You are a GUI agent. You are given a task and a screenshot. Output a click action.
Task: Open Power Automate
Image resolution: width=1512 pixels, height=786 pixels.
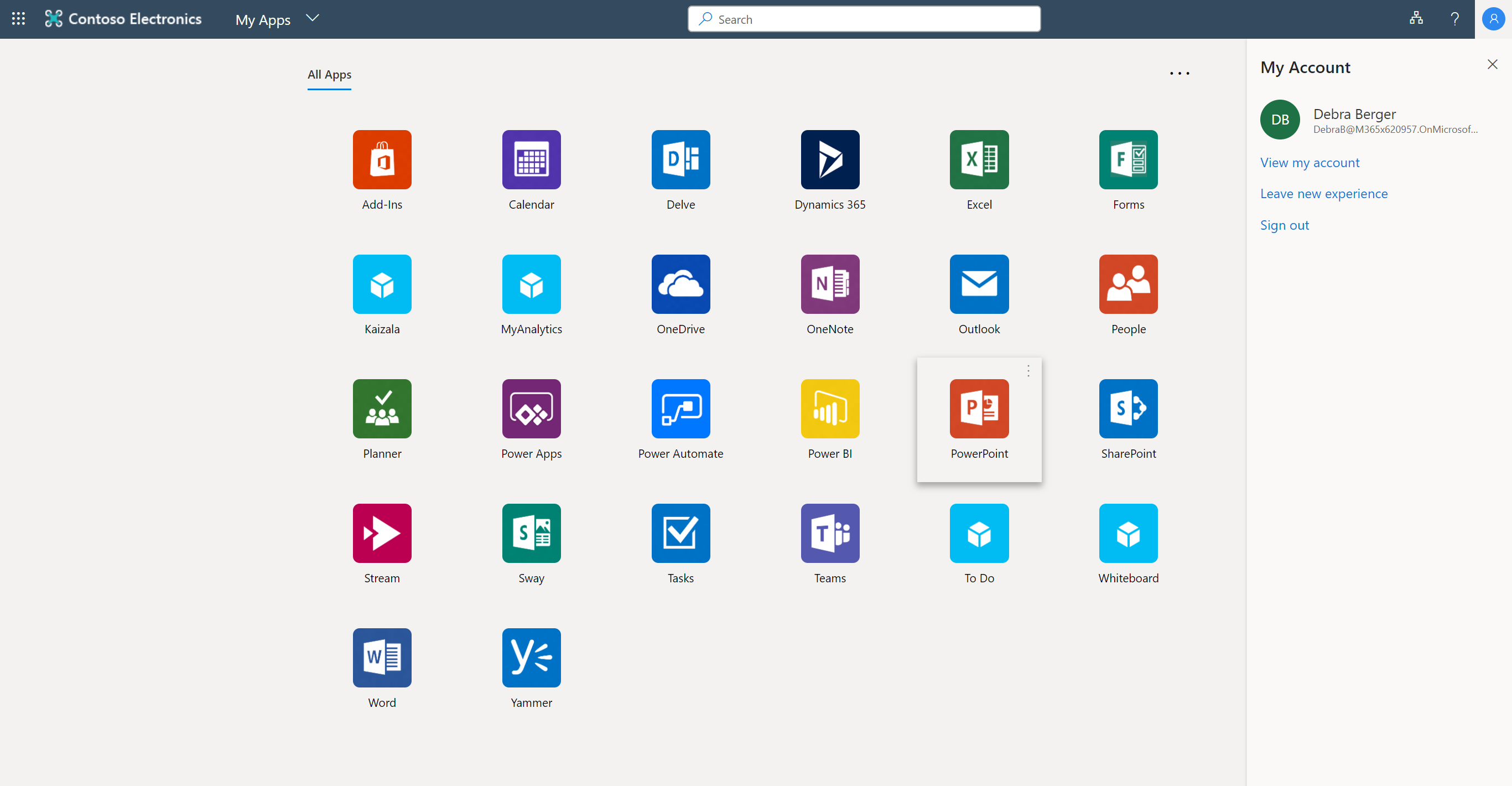point(681,408)
